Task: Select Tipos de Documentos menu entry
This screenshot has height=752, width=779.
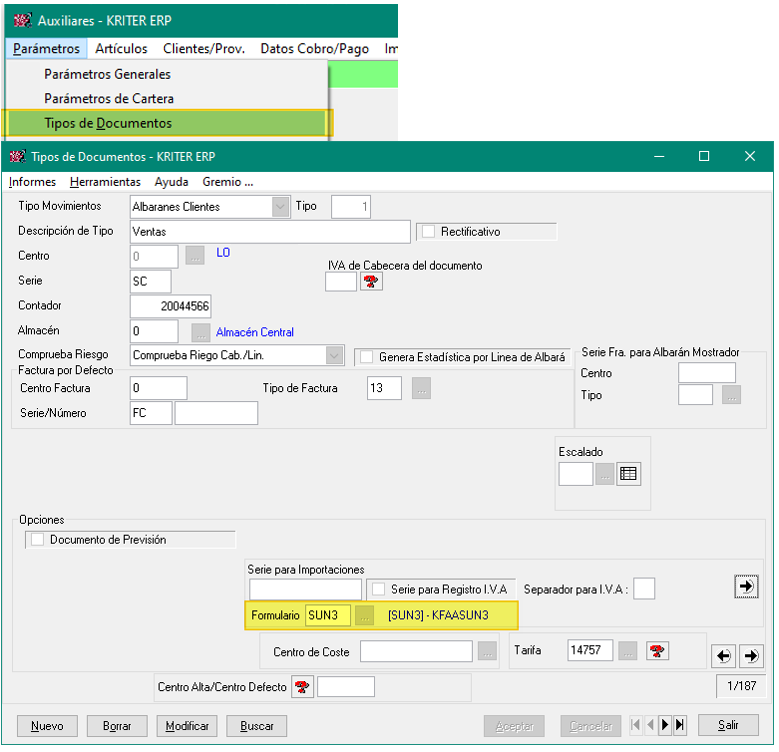Action: tap(108, 123)
